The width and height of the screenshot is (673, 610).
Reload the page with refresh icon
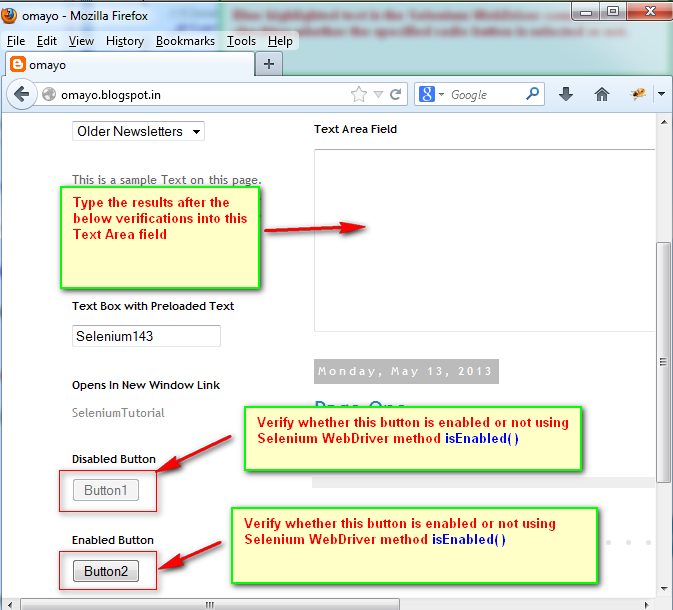[x=396, y=94]
